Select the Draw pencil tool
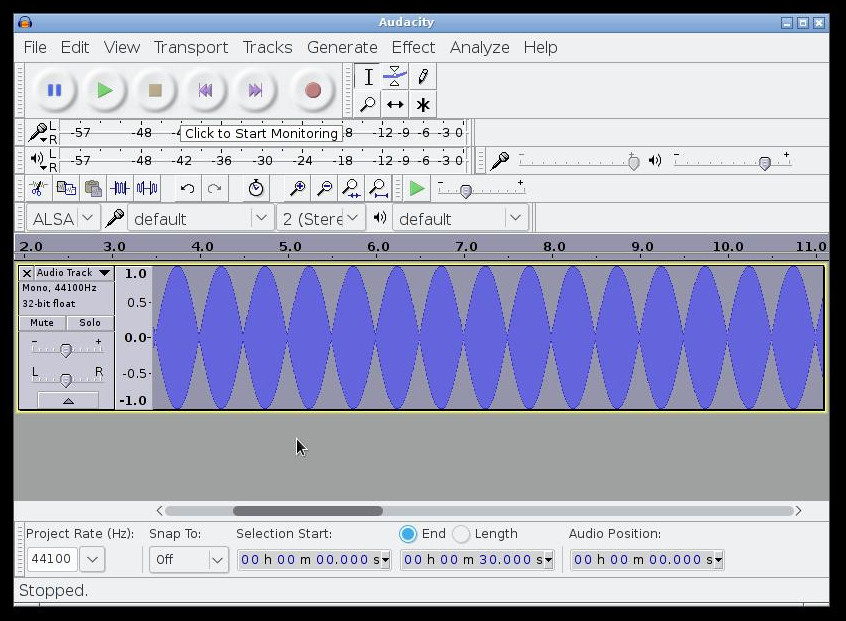Viewport: 846px width, 621px height. coord(423,76)
